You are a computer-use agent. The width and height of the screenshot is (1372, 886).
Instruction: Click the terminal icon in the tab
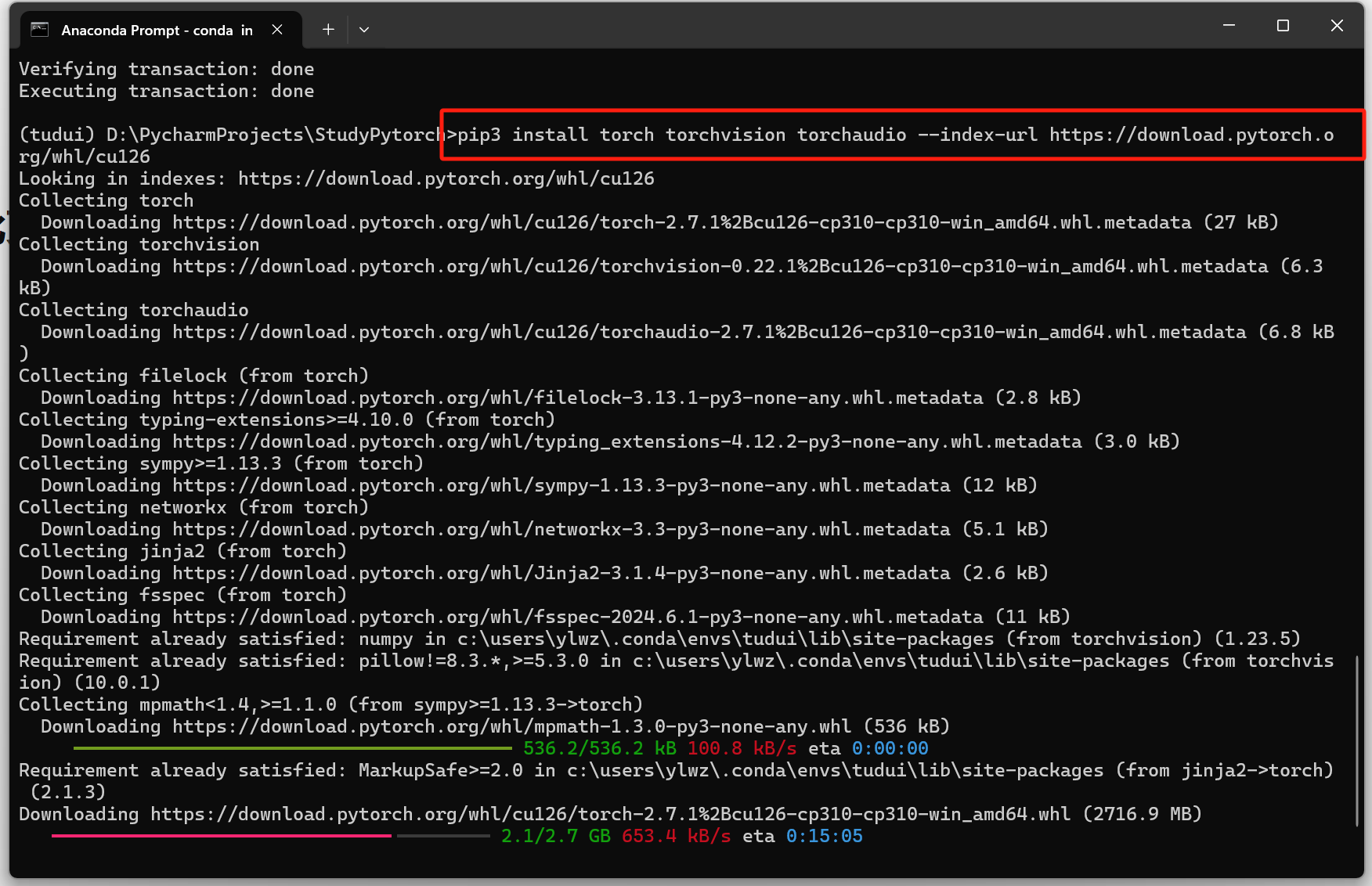pyautogui.click(x=39, y=30)
